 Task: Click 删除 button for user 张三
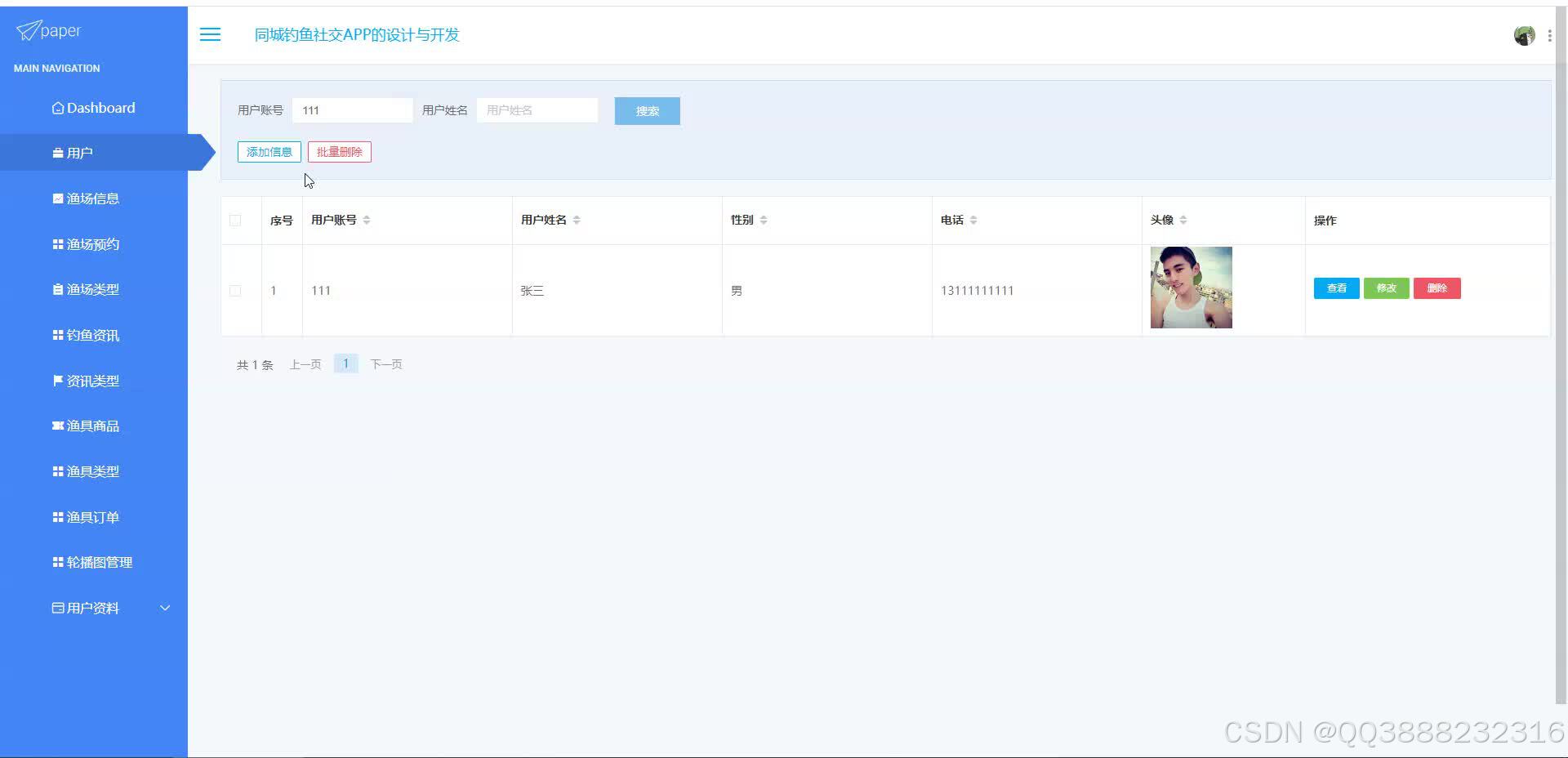1437,288
